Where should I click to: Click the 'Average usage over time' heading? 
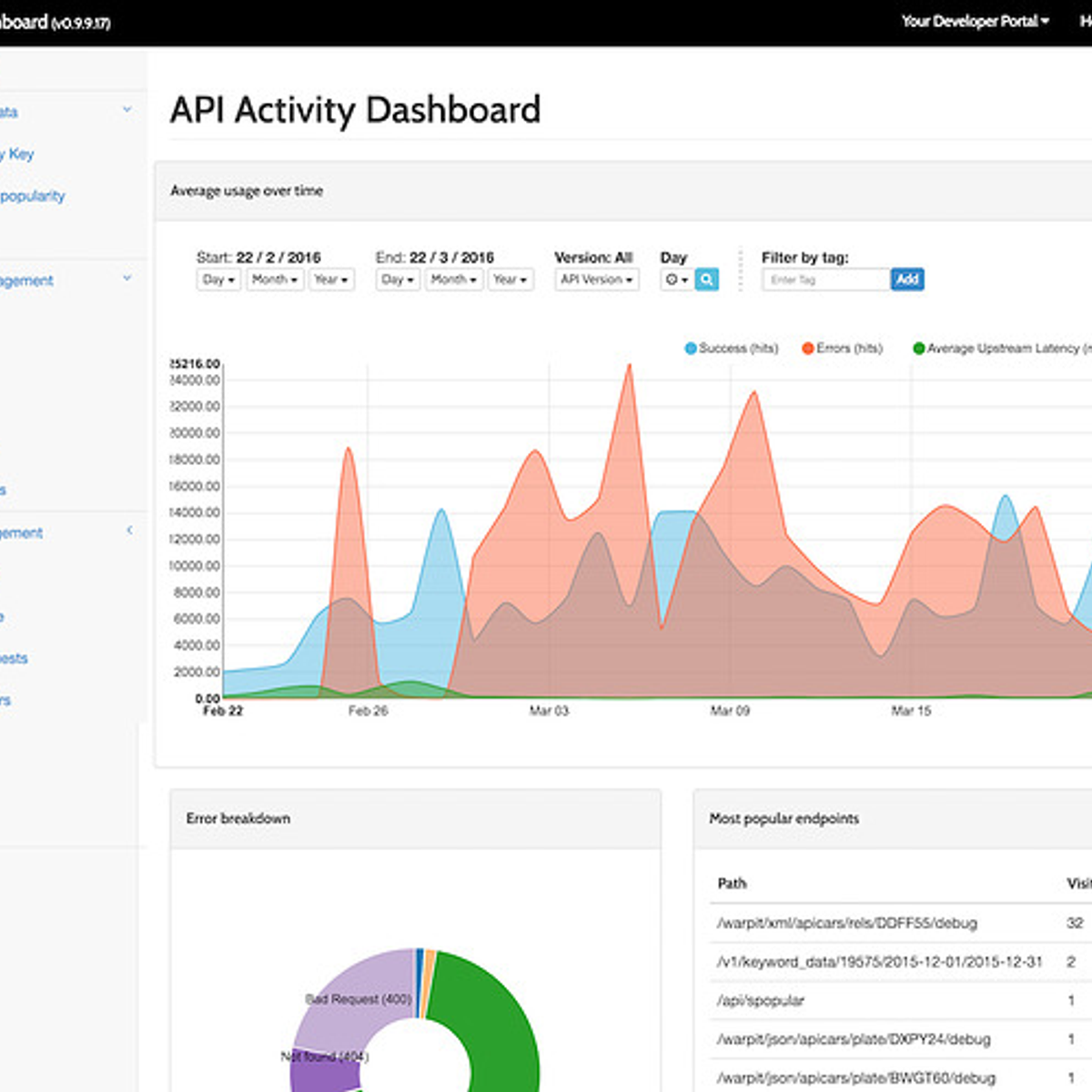click(247, 191)
